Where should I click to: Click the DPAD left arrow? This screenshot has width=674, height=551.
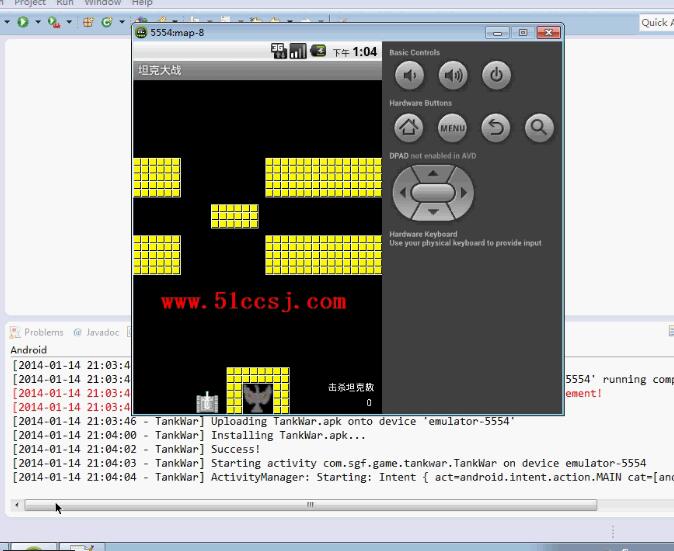(x=402, y=193)
